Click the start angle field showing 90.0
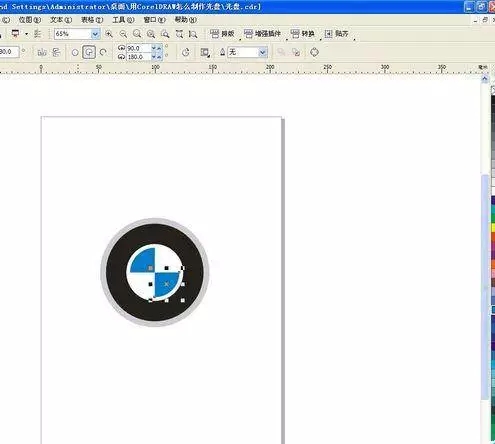This screenshot has height=444, width=495. (139, 48)
